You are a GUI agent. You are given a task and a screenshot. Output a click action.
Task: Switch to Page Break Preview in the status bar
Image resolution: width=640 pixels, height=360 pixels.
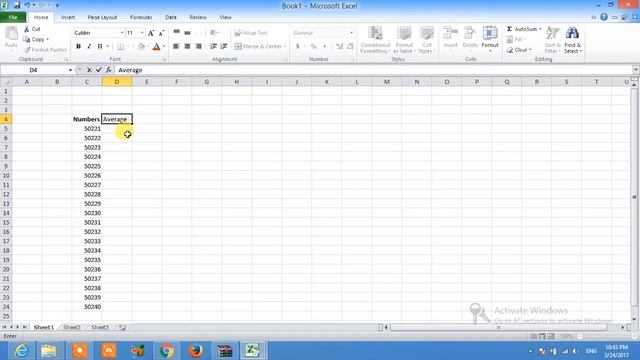551,336
